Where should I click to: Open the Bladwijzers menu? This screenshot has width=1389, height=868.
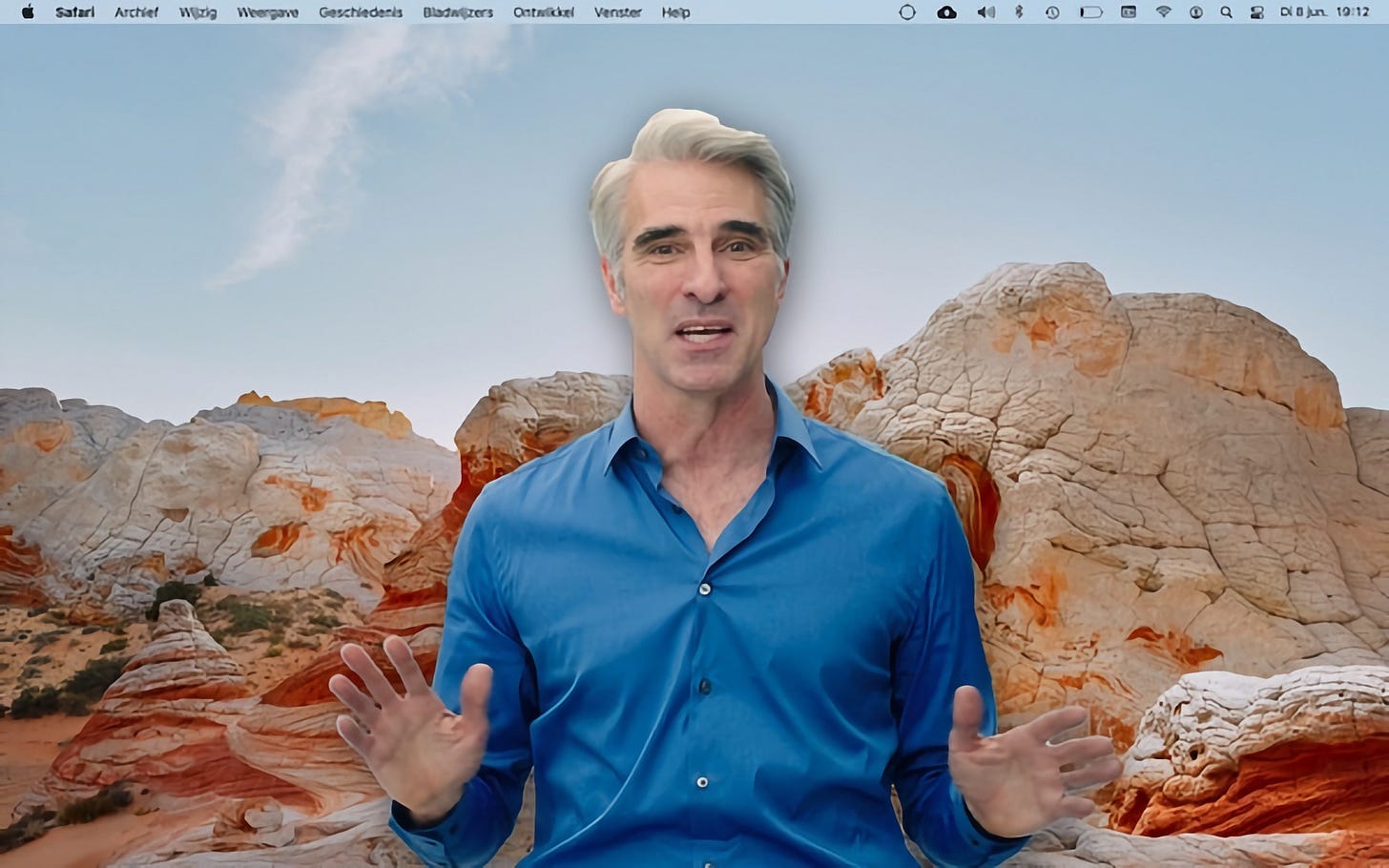point(458,12)
